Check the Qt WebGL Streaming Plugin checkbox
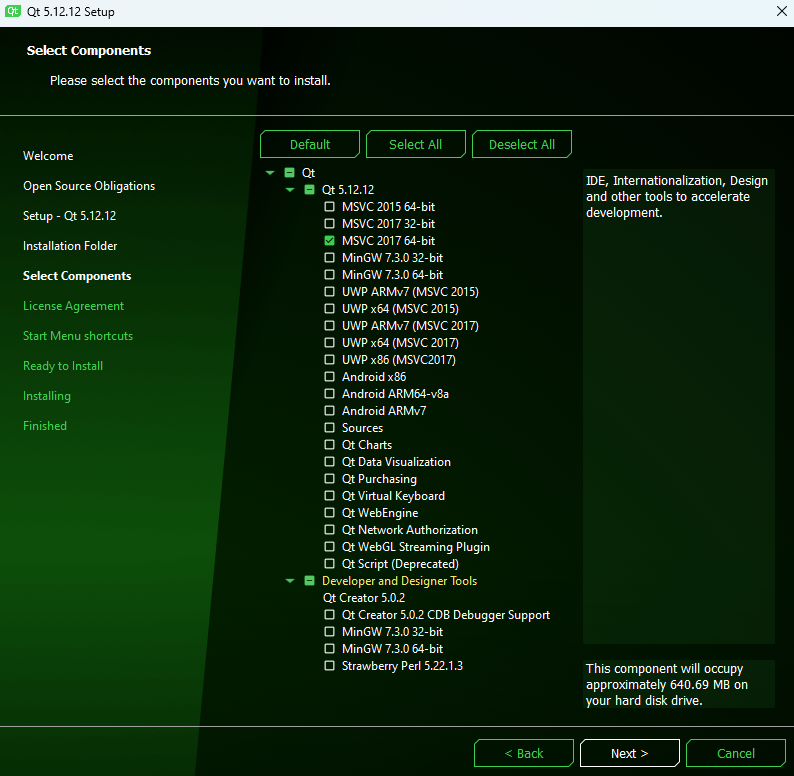This screenshot has height=776, width=794. point(329,547)
